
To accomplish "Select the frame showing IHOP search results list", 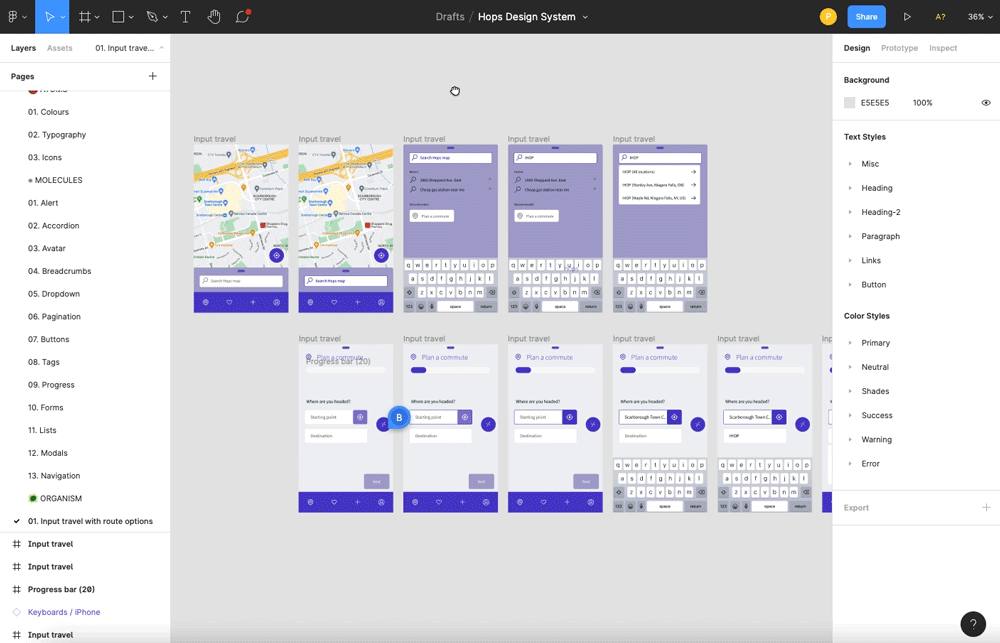I will [660, 228].
